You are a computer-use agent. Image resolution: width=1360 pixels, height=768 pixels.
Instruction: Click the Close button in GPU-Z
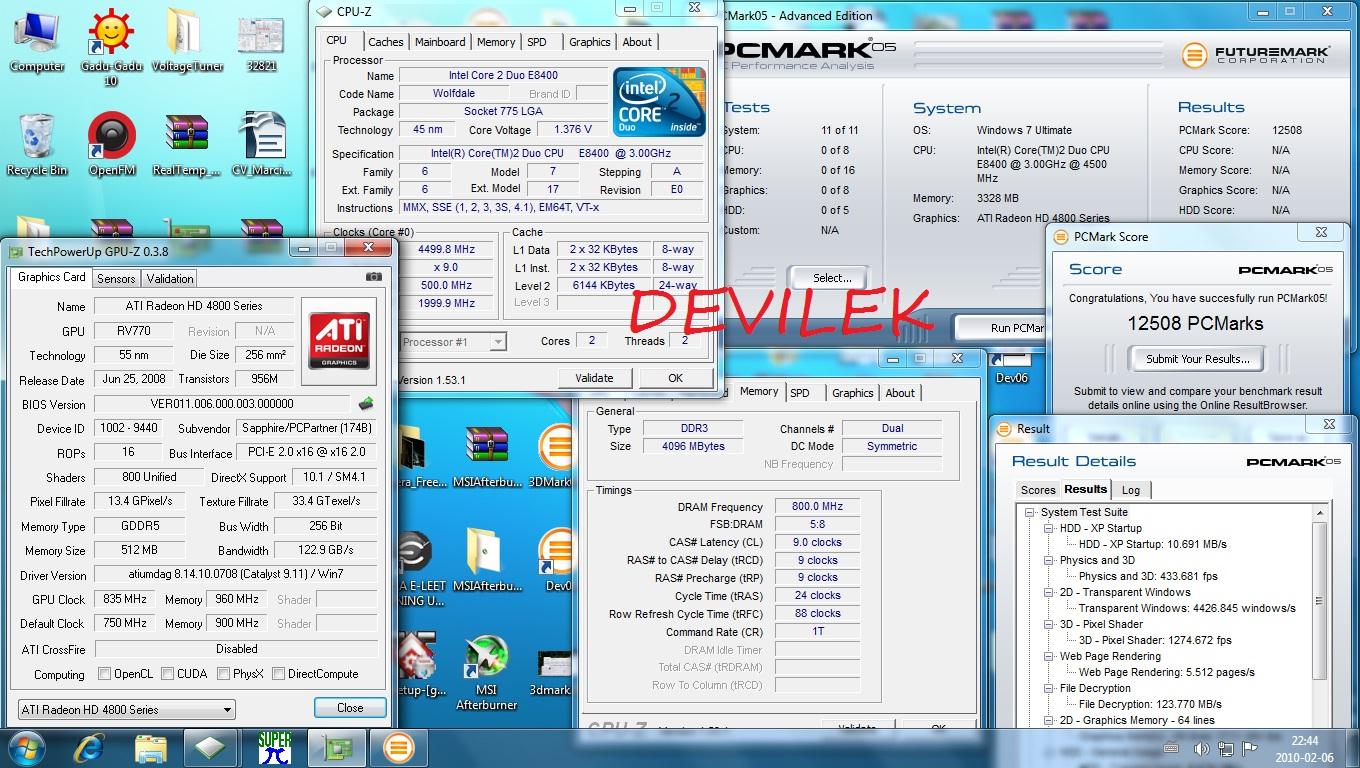pos(350,707)
